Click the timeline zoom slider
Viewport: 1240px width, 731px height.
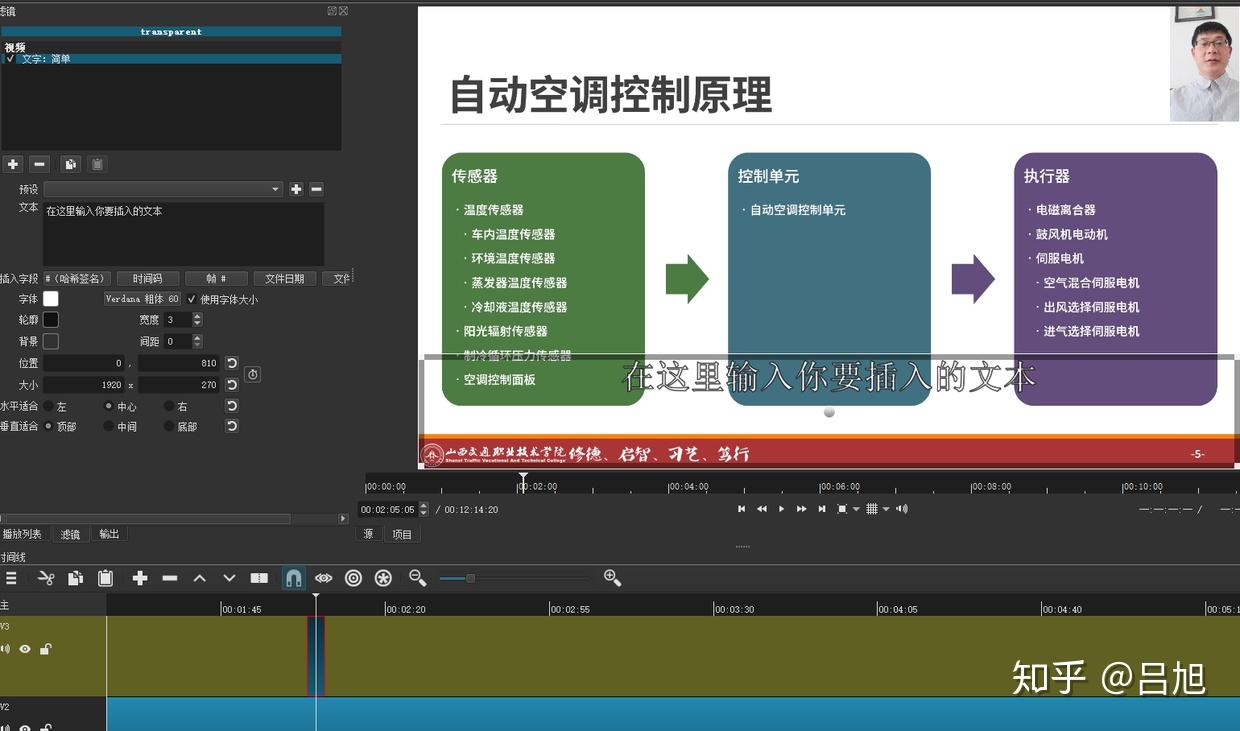[513, 578]
